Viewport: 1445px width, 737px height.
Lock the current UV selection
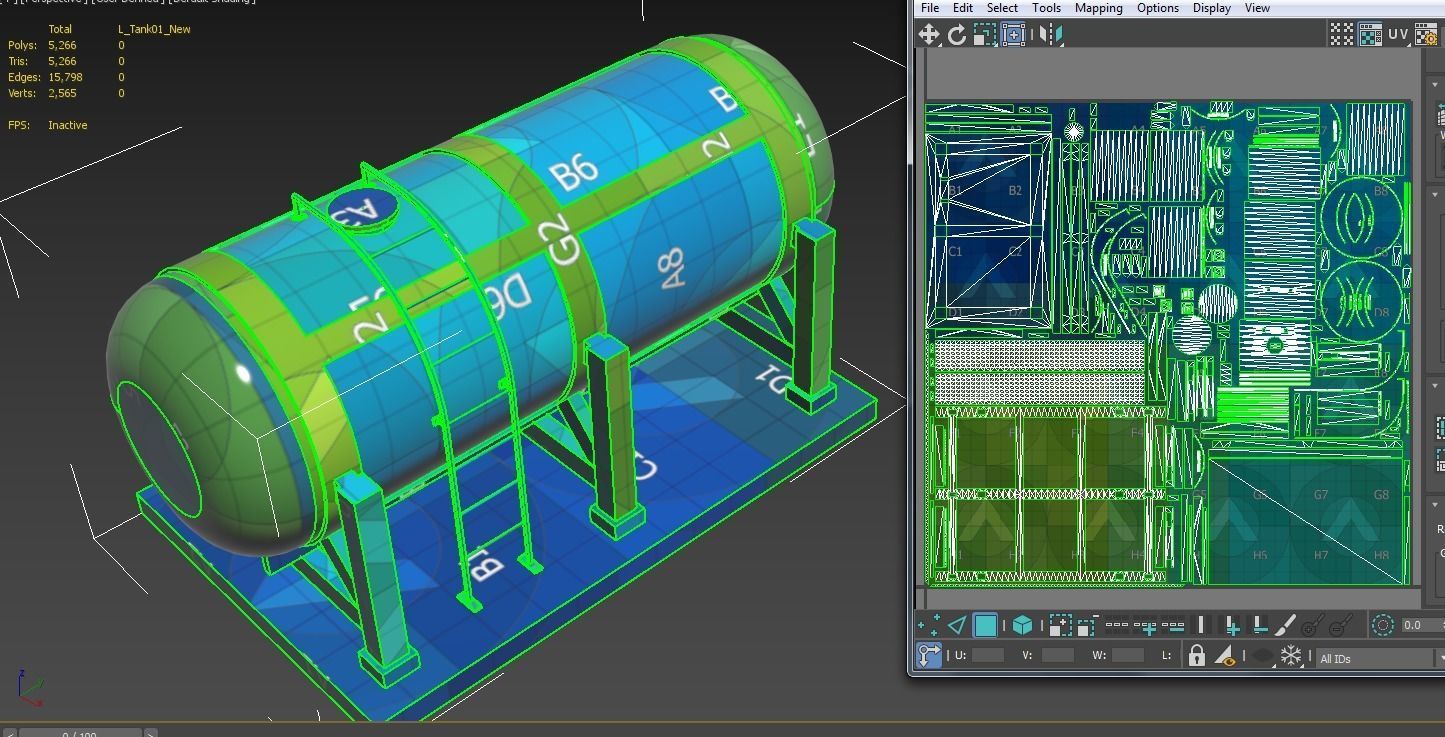pyautogui.click(x=1196, y=657)
